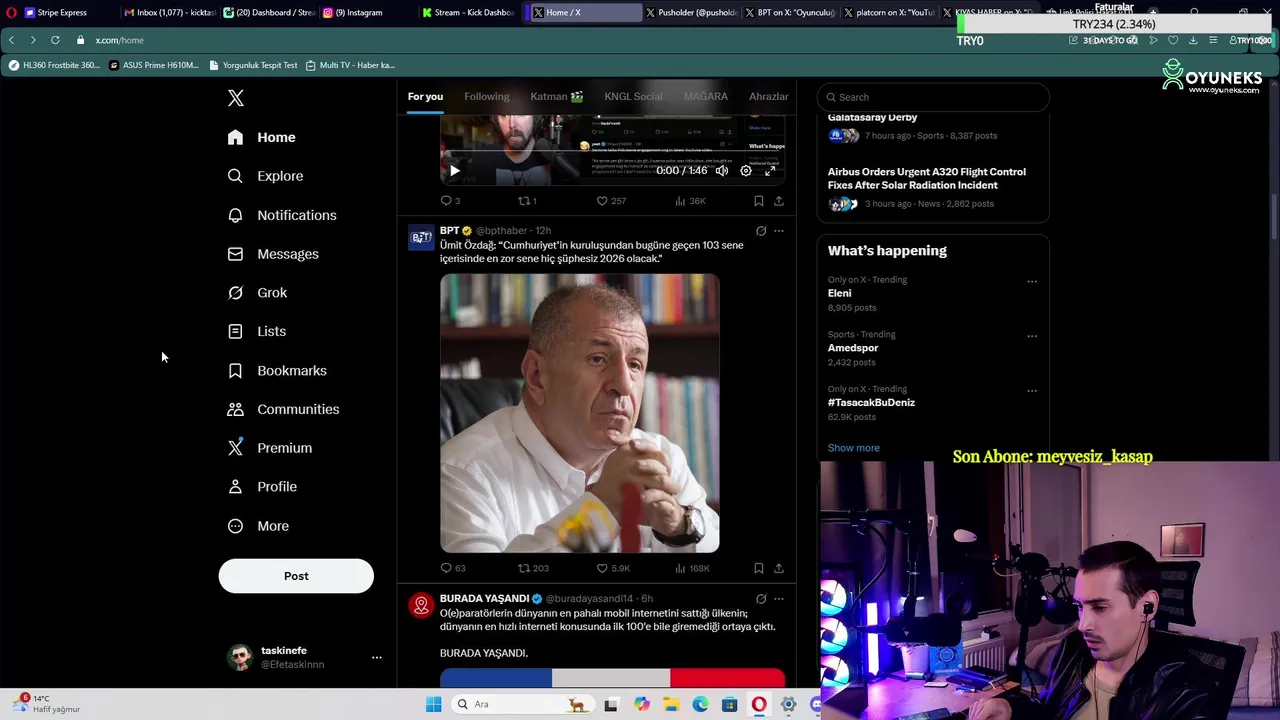Bookmark the video post

[x=759, y=201]
